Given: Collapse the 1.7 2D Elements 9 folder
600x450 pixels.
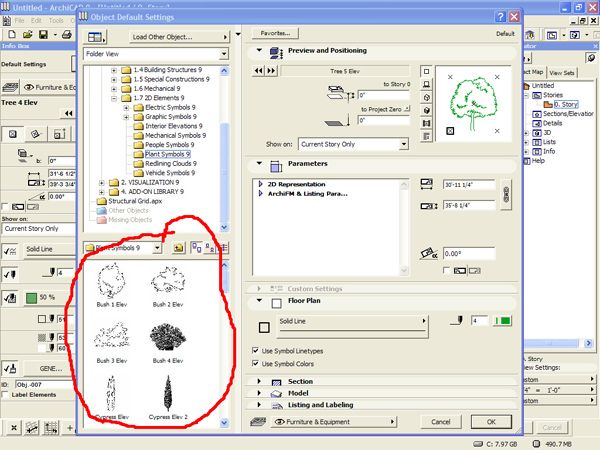Looking at the screenshot, I should (114, 98).
